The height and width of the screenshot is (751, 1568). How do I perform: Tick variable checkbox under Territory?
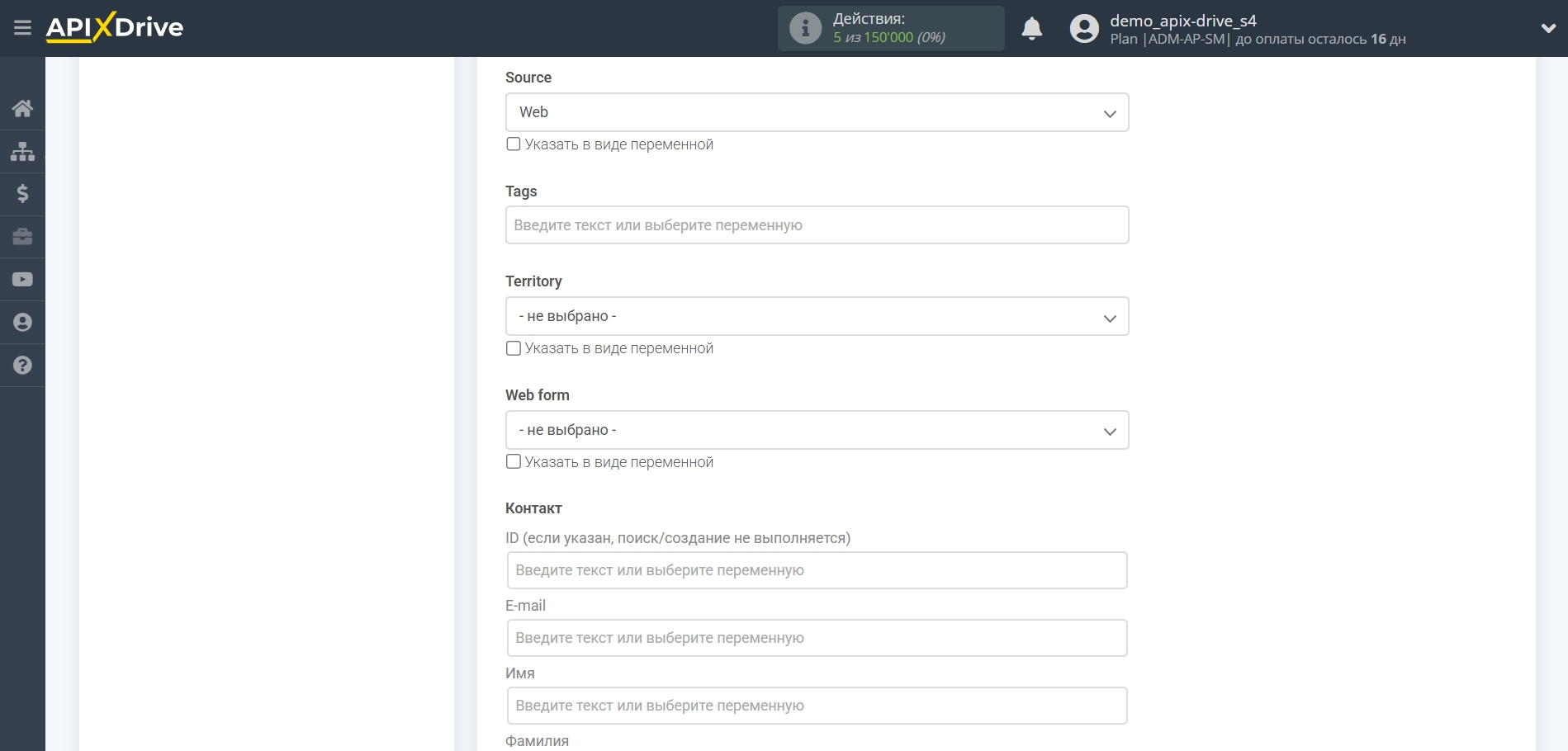(x=514, y=348)
